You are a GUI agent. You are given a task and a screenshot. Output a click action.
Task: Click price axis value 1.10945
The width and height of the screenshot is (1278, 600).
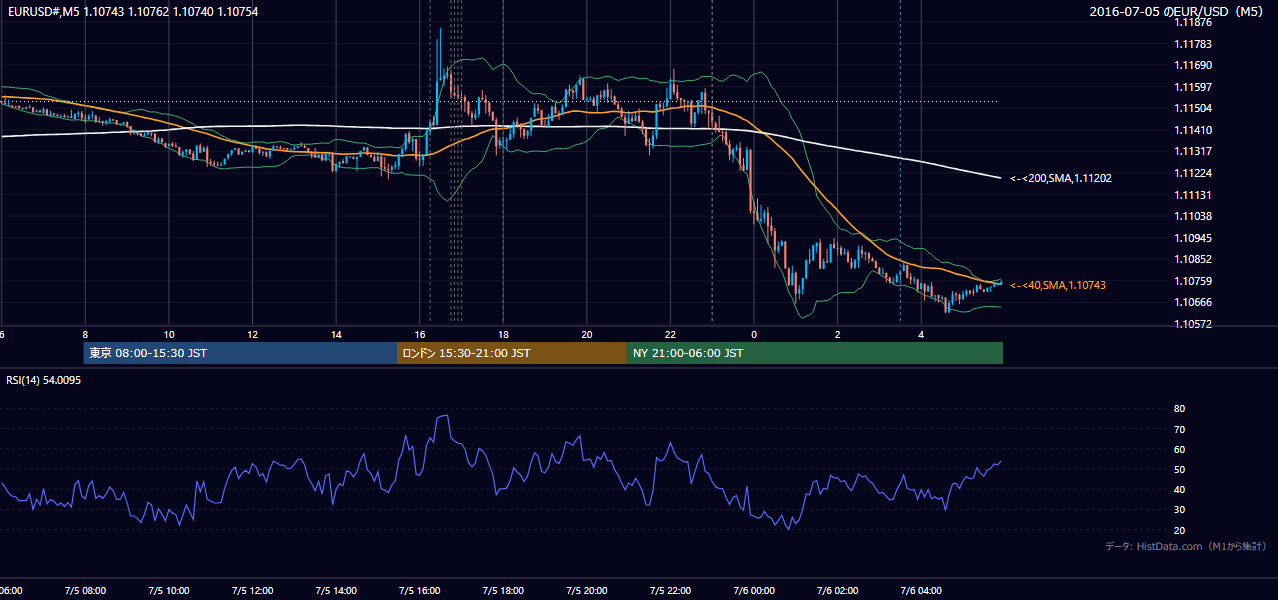coord(1195,238)
